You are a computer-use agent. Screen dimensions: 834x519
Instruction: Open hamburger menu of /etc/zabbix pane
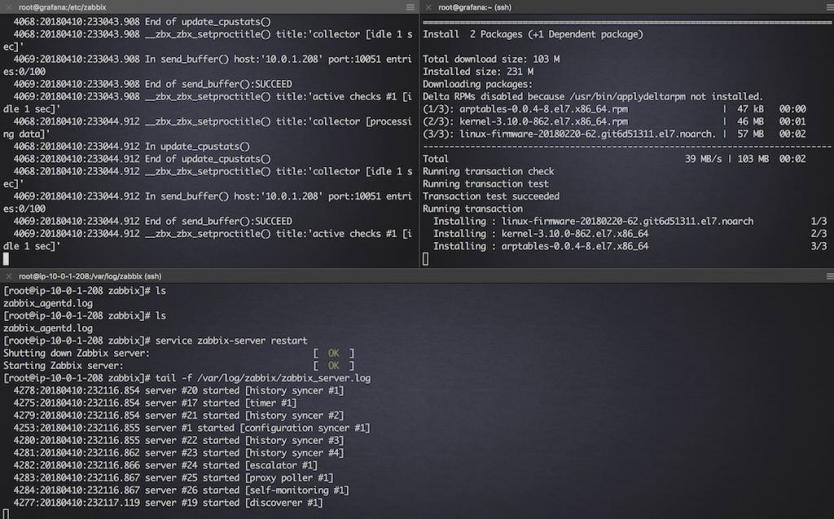point(410,7)
